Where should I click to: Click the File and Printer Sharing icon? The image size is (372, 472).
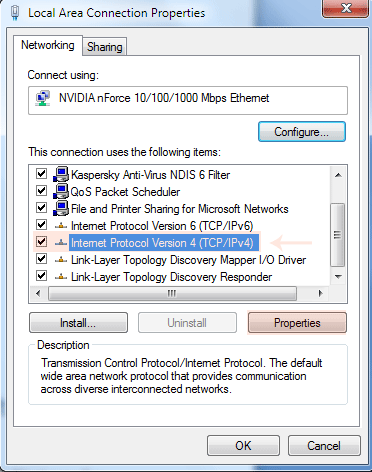(61, 208)
